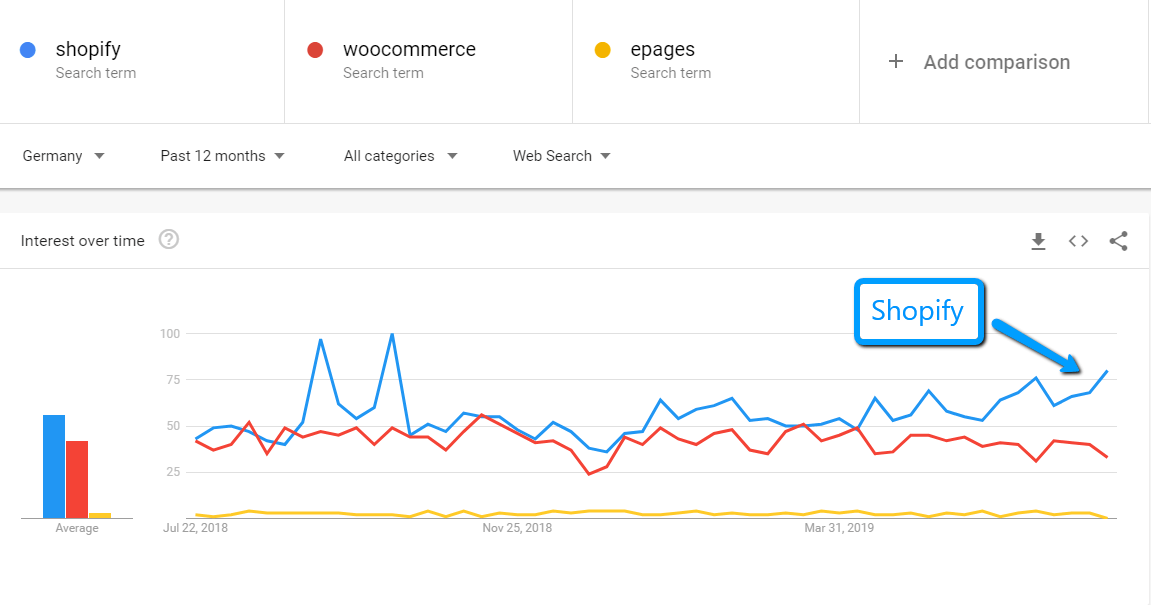The image size is (1151, 605).
Task: Click the yellow epages color dot
Action: point(603,50)
